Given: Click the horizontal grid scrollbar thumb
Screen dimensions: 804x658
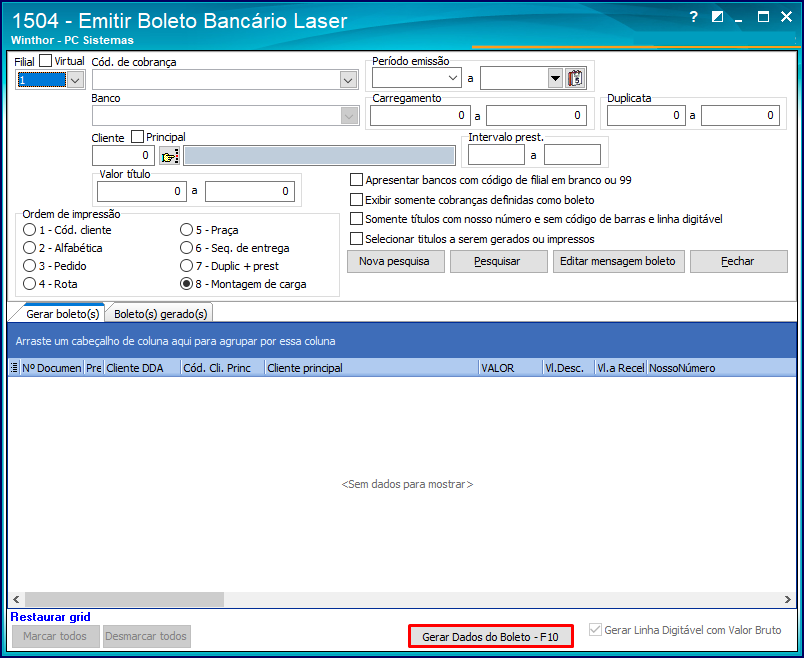Looking at the screenshot, I should (x=124, y=599).
